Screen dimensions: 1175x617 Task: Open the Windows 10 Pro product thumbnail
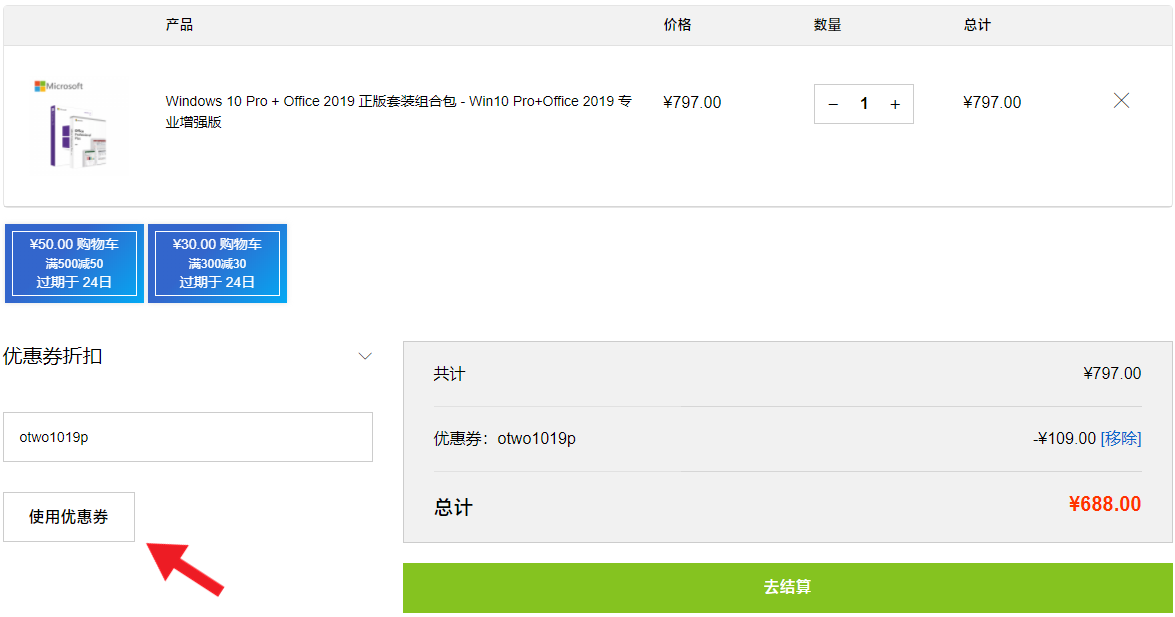pyautogui.click(x=70, y=125)
